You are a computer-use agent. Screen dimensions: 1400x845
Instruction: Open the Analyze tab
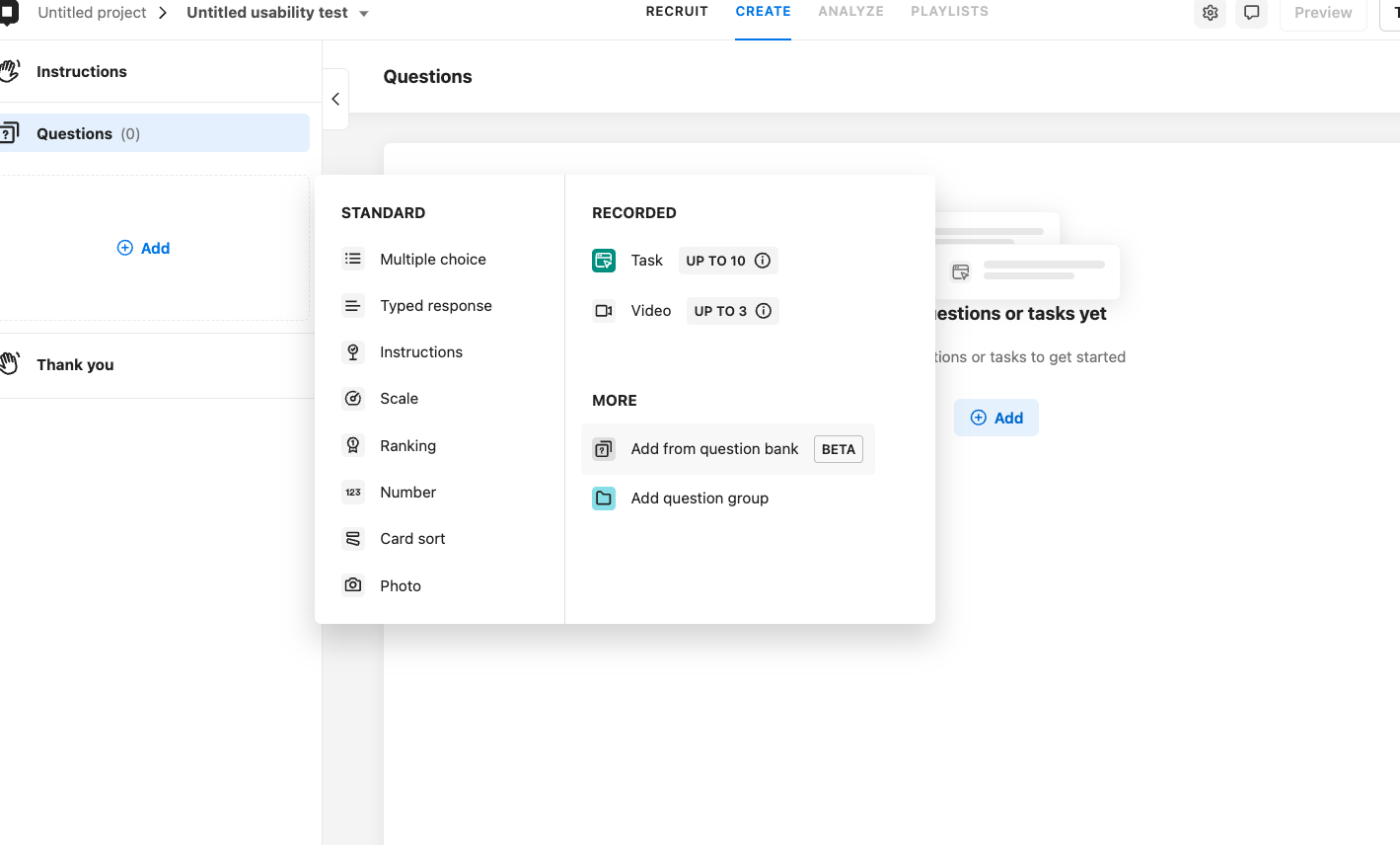[x=850, y=12]
